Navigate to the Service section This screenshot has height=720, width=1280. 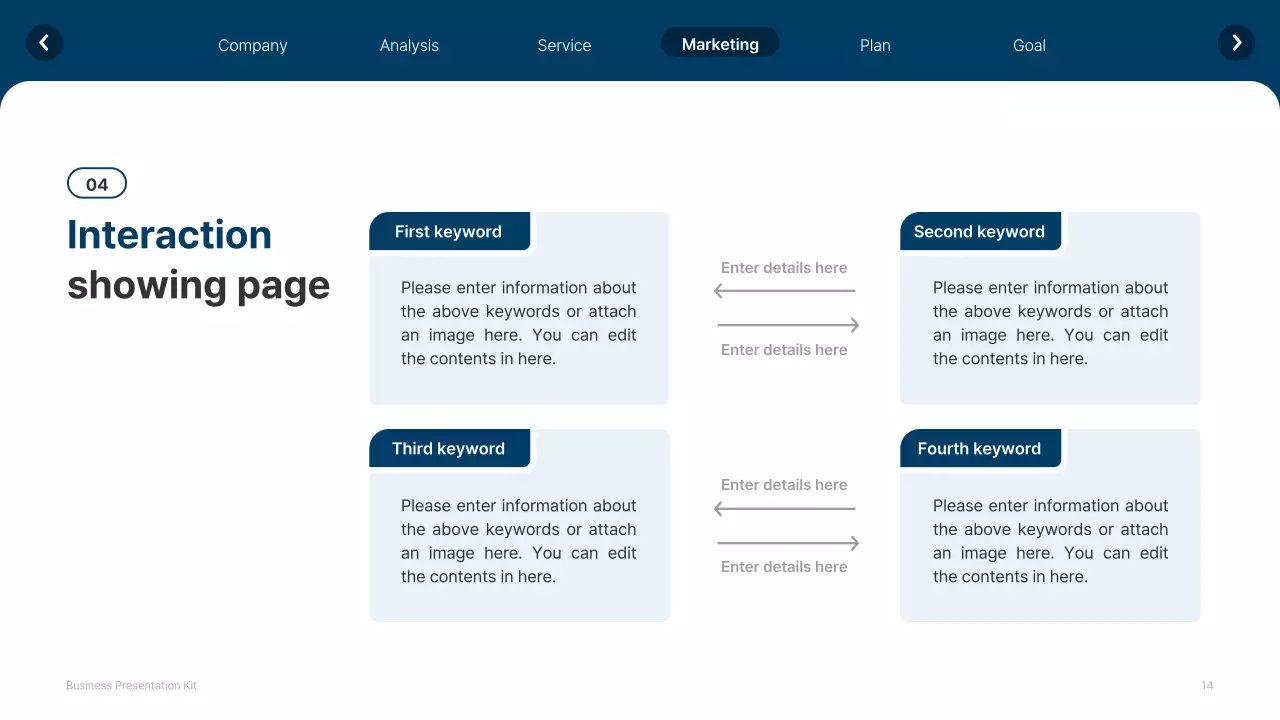(564, 45)
